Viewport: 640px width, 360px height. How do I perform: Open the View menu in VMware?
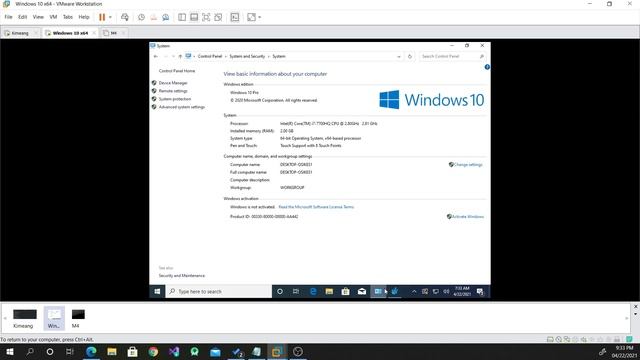(38, 17)
